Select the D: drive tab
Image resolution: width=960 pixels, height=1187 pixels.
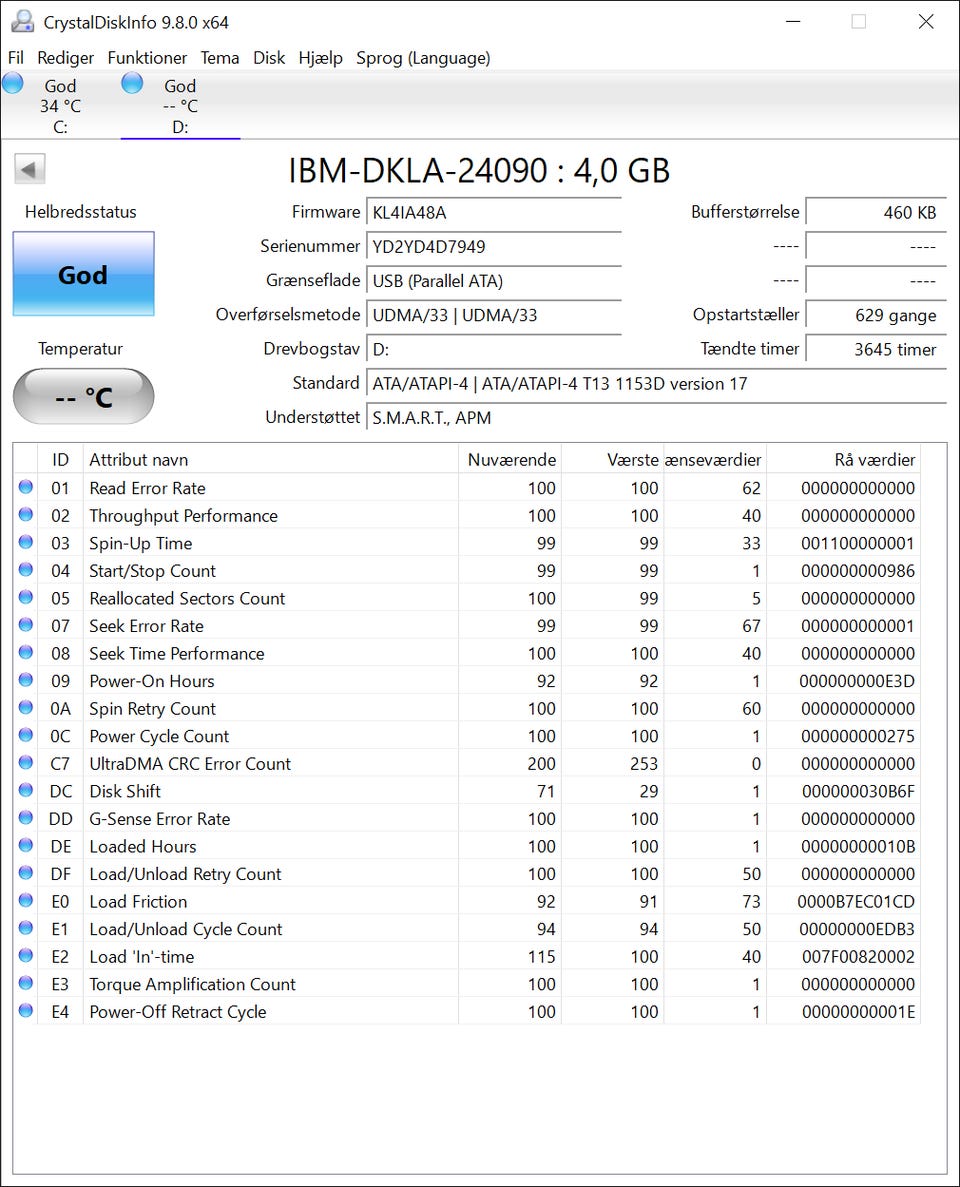point(180,106)
